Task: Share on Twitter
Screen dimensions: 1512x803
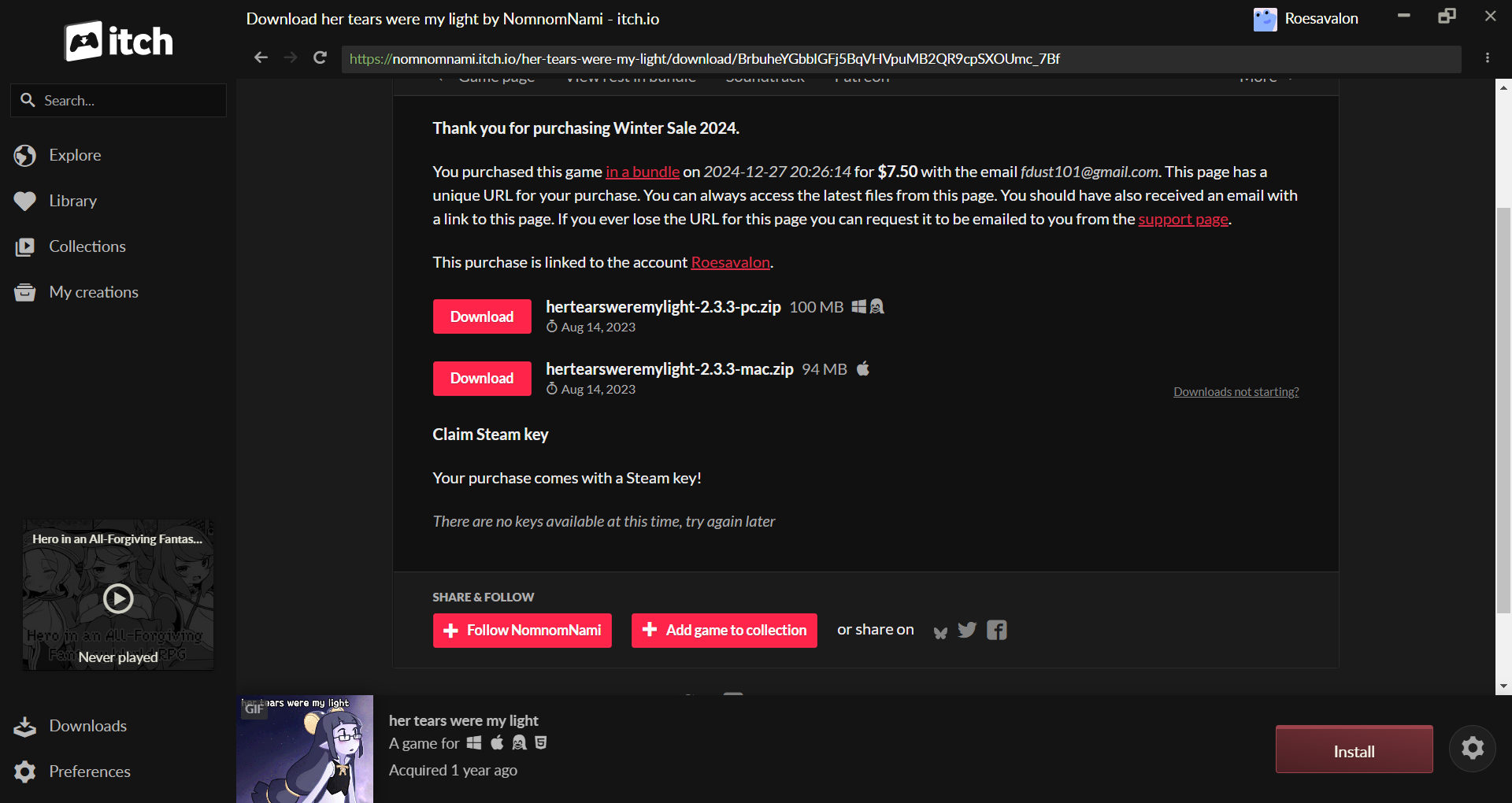Action: pos(967,630)
